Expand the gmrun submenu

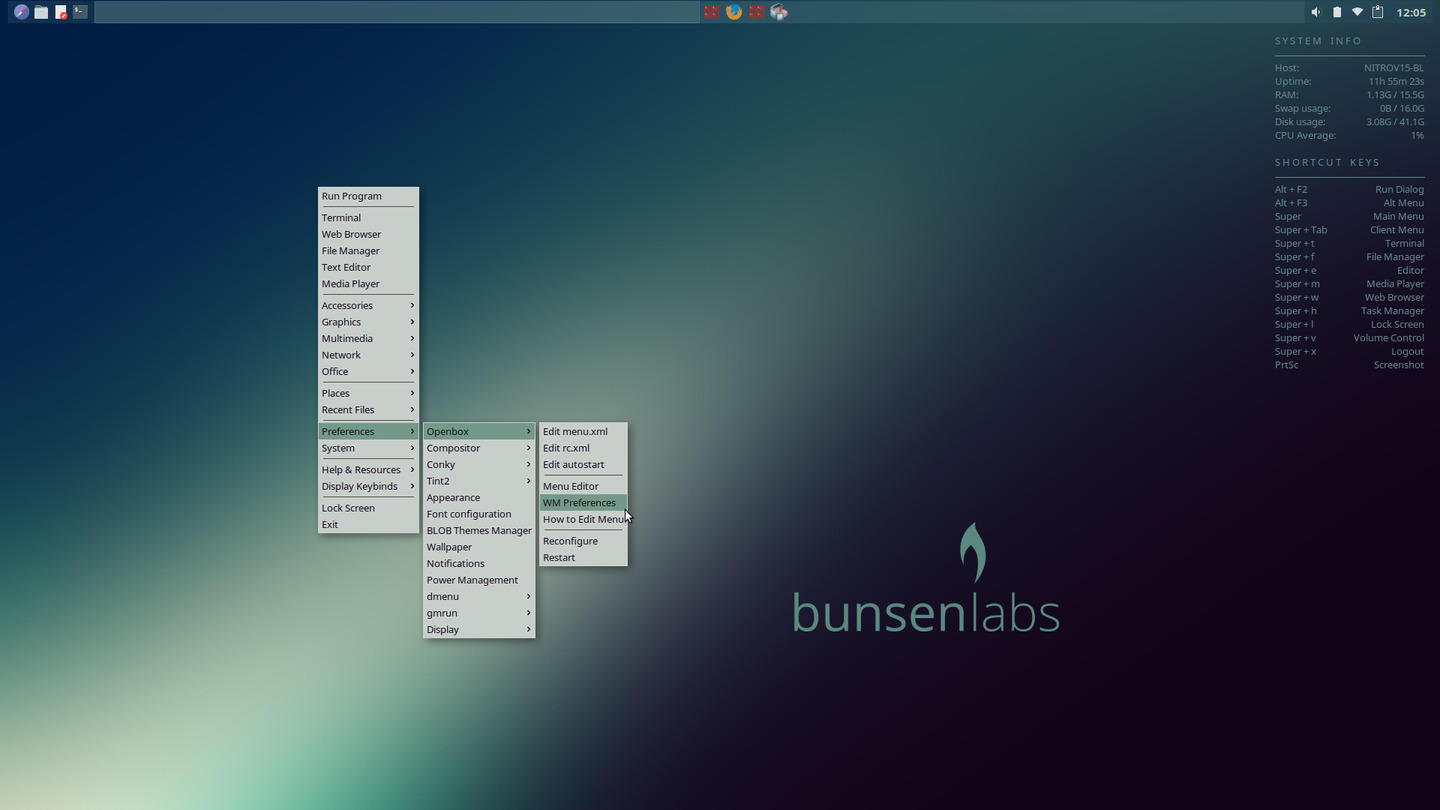(479, 613)
